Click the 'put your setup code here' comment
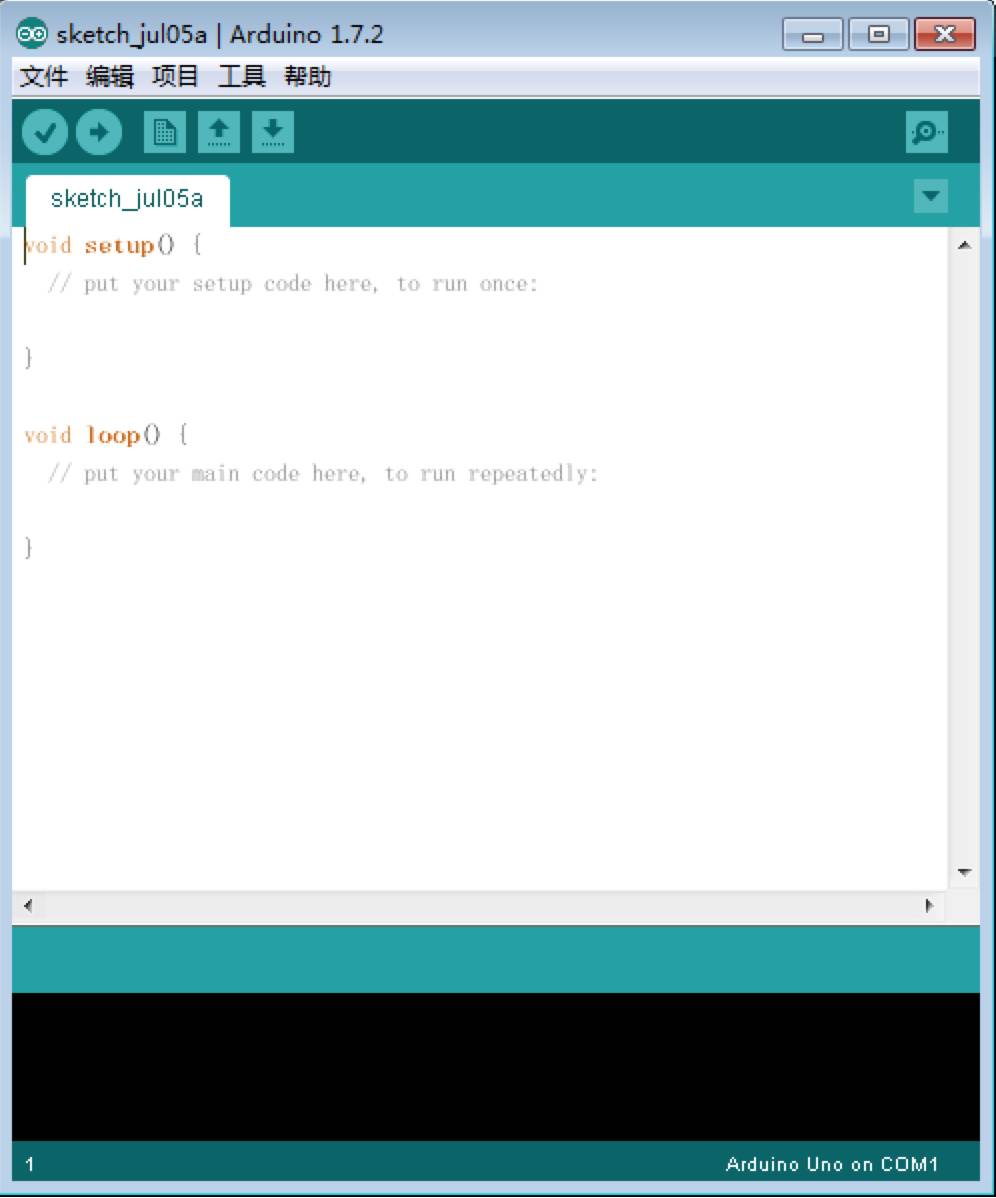Image resolution: width=996 pixels, height=1198 pixels. [x=293, y=284]
